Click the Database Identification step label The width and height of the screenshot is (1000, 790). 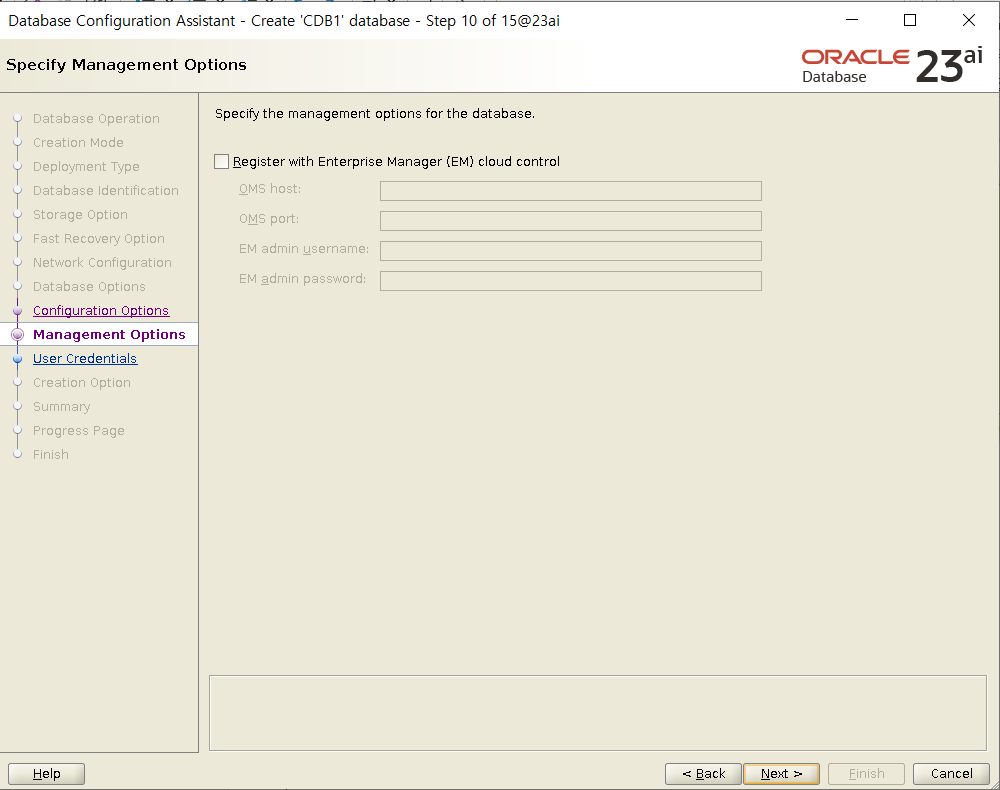pos(106,191)
